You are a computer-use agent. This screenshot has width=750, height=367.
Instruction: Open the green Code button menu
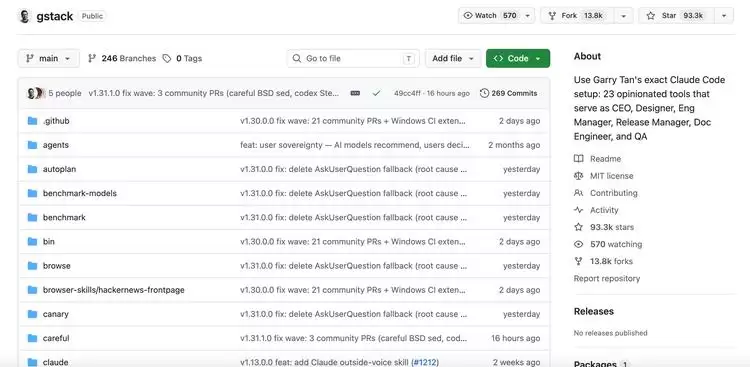(518, 58)
